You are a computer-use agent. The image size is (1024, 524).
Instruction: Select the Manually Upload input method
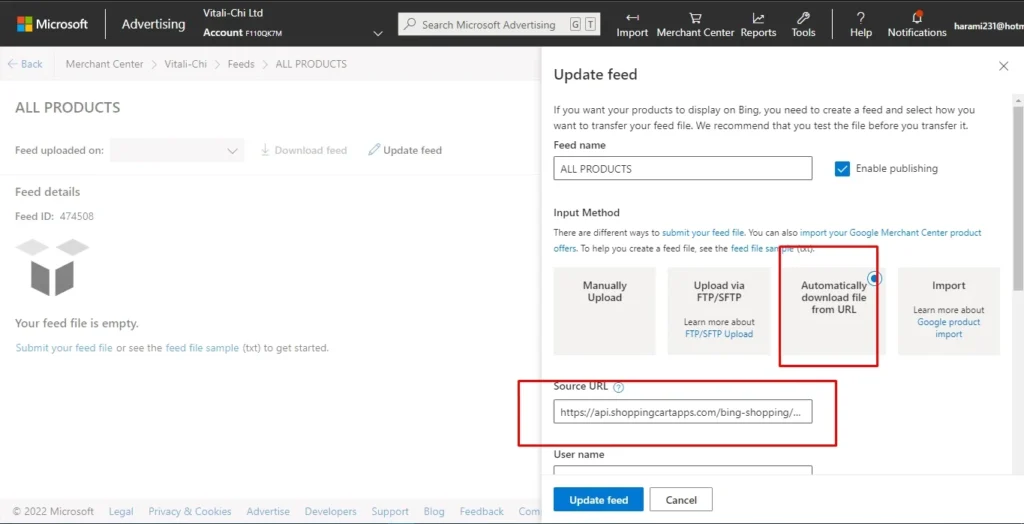click(604, 310)
